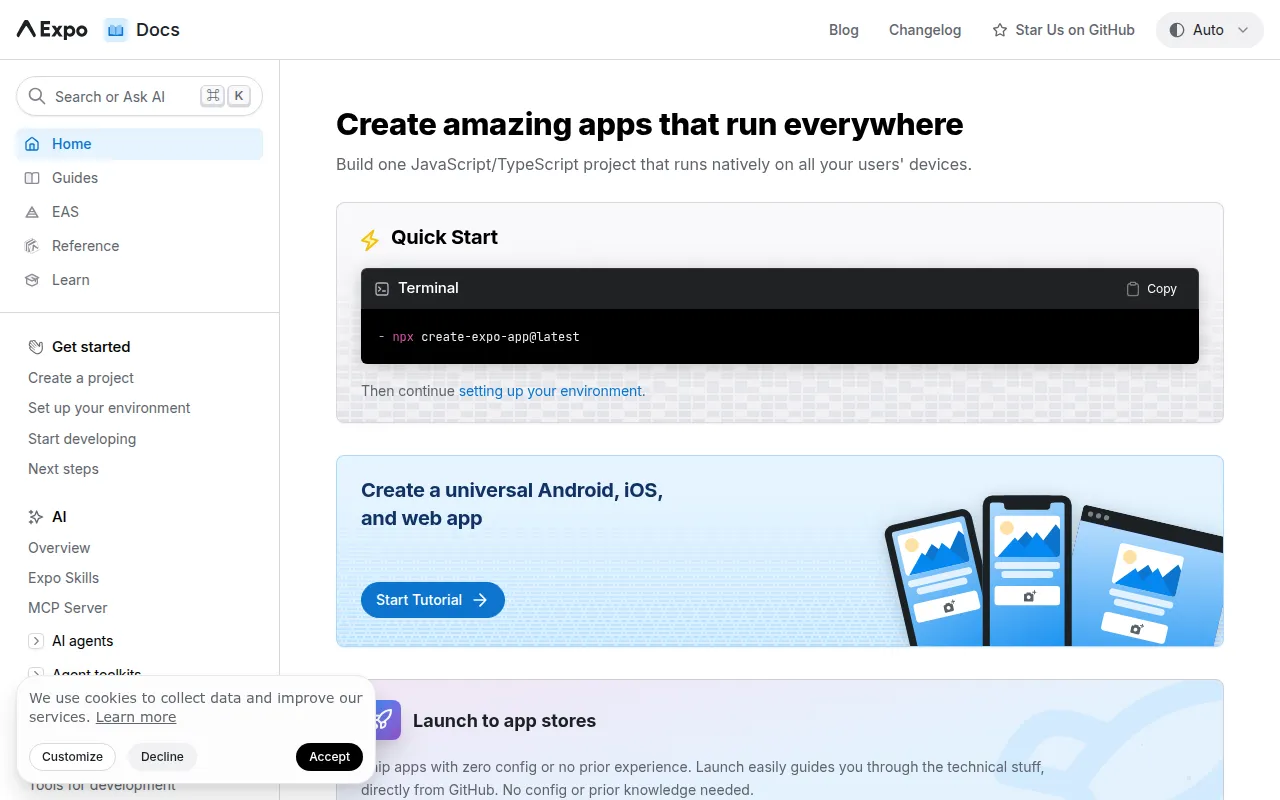Open Create a project page

click(81, 378)
